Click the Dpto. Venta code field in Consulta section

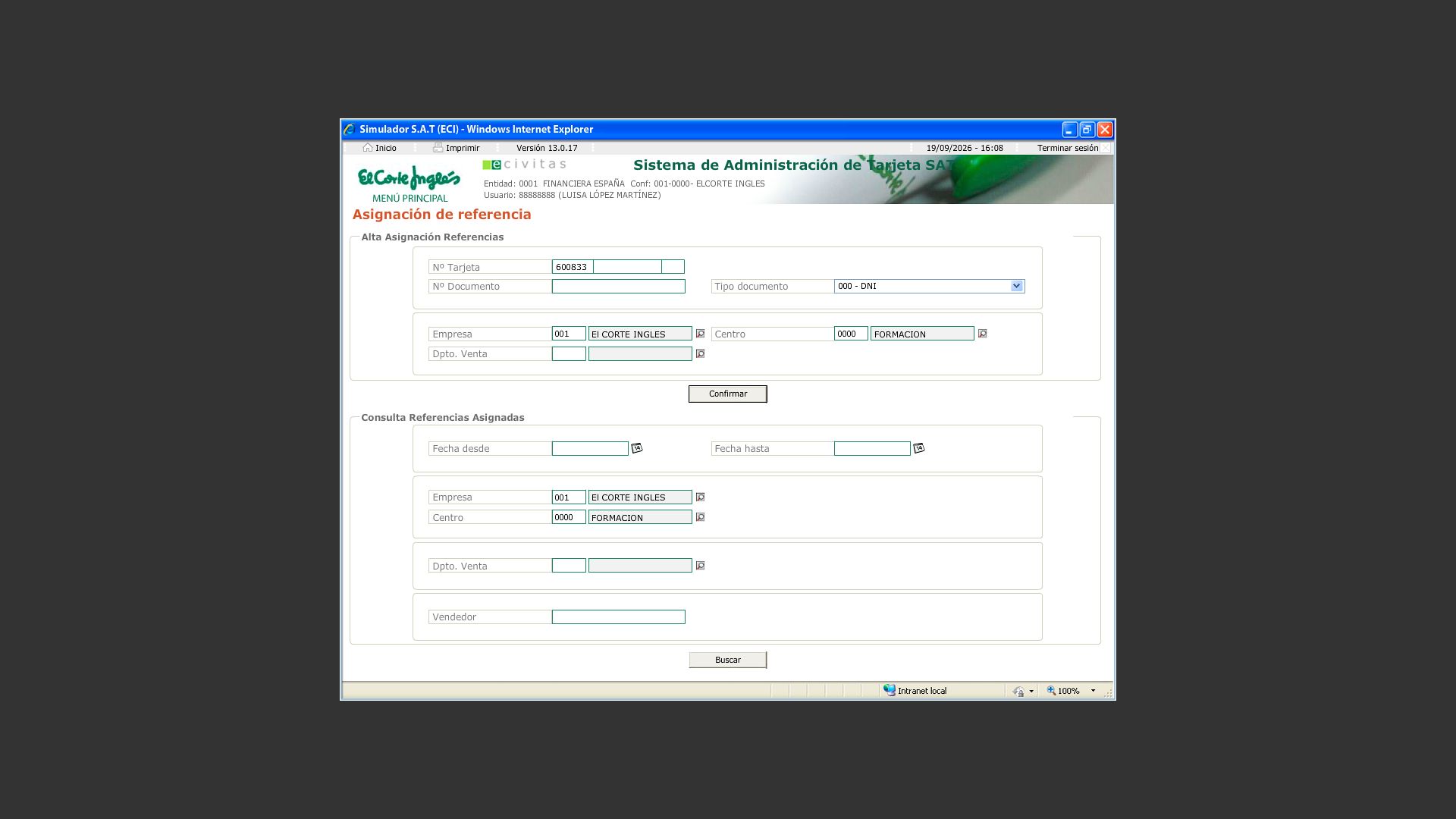569,566
